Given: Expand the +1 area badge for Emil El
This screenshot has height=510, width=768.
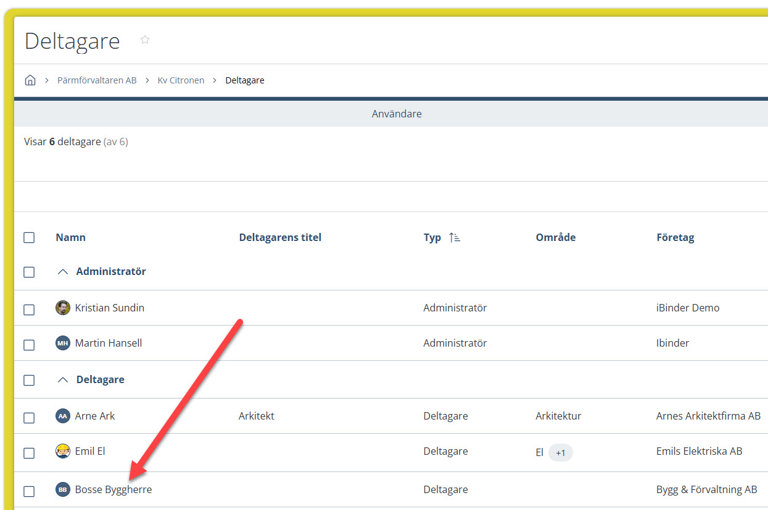Looking at the screenshot, I should point(560,453).
